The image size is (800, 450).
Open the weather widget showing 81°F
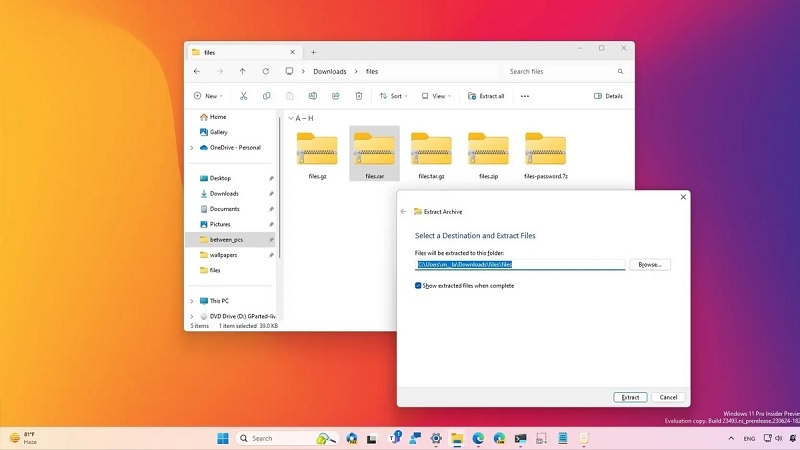[x=23, y=438]
